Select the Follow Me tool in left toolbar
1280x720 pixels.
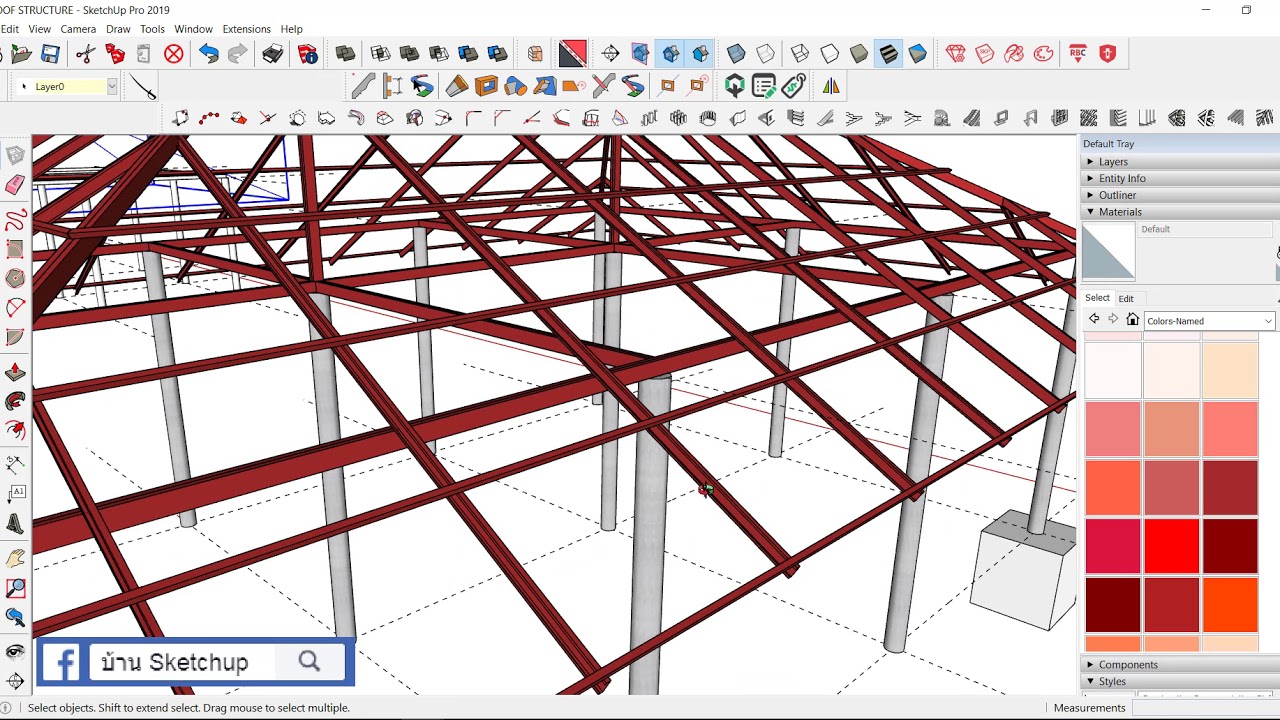(15, 402)
